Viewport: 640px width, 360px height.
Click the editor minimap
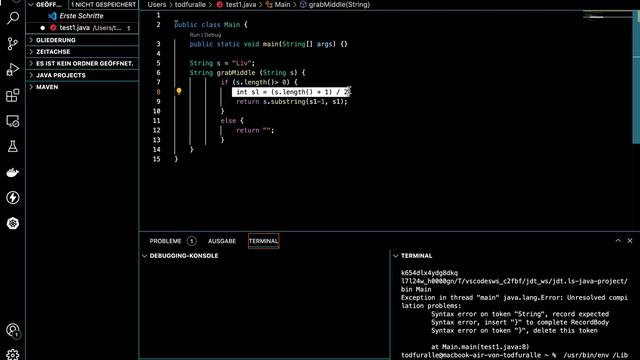(x=606, y=16)
